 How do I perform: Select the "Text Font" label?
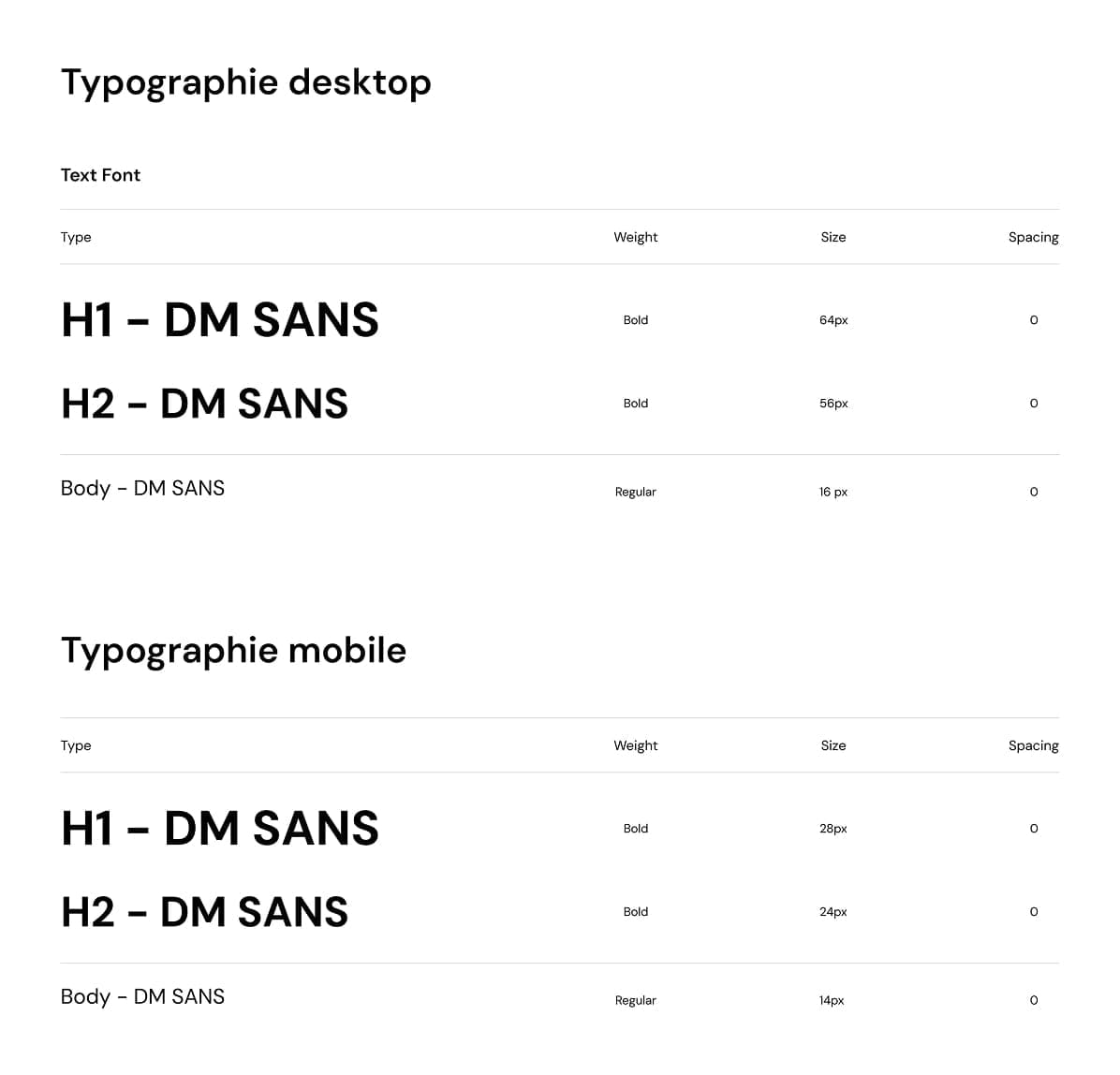tap(100, 175)
